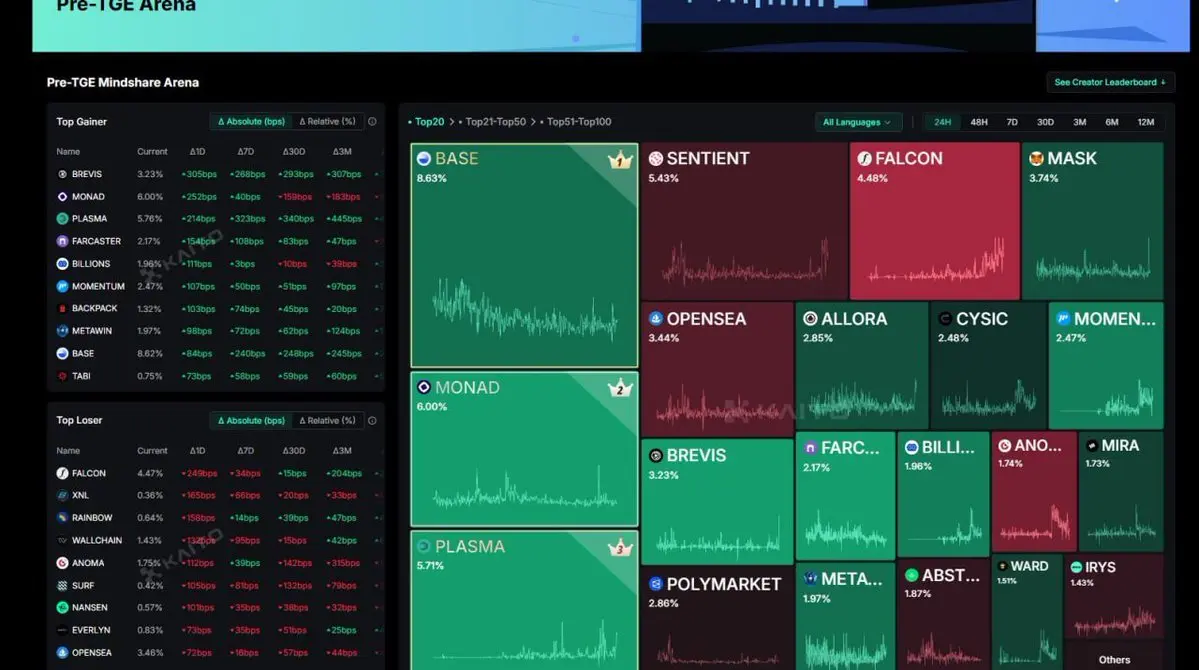
Task: Click the SENTIENT logo icon in heatmap
Action: tap(656, 159)
